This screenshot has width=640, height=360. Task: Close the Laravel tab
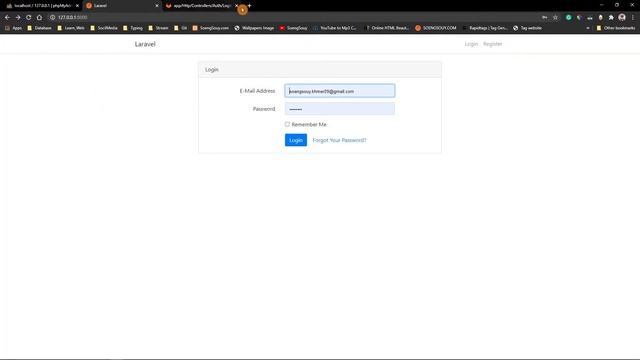(157, 6)
